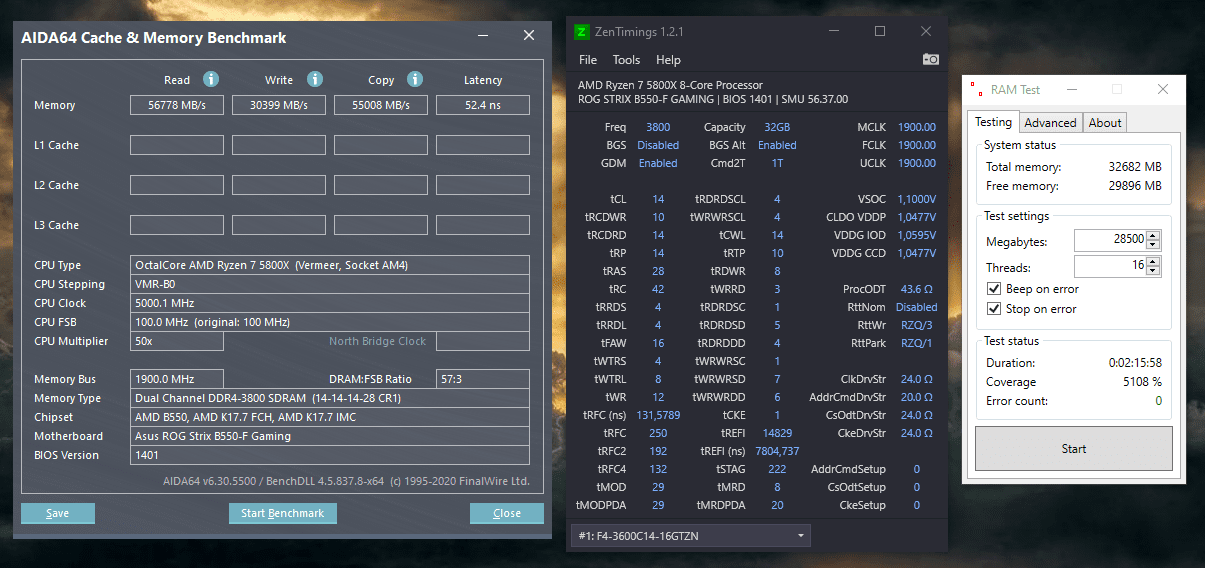Switch to the Testing tab in RAM Test
The image size is (1205, 568).
point(993,122)
